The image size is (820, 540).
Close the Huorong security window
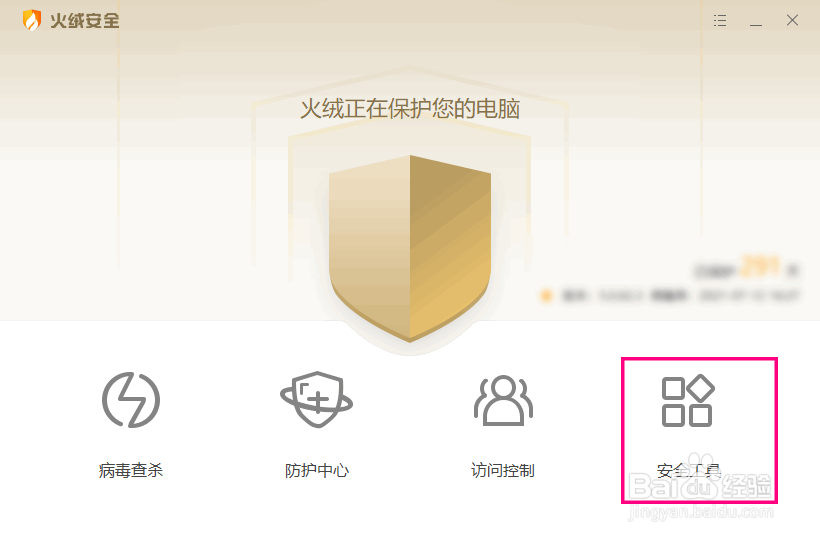click(792, 20)
